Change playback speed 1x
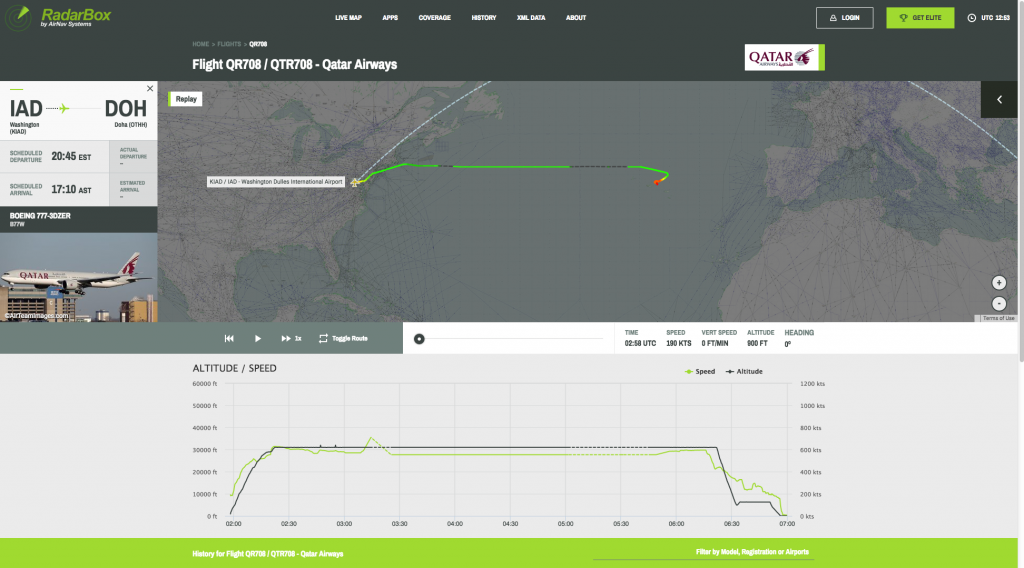The height and width of the screenshot is (568, 1024). pos(291,338)
